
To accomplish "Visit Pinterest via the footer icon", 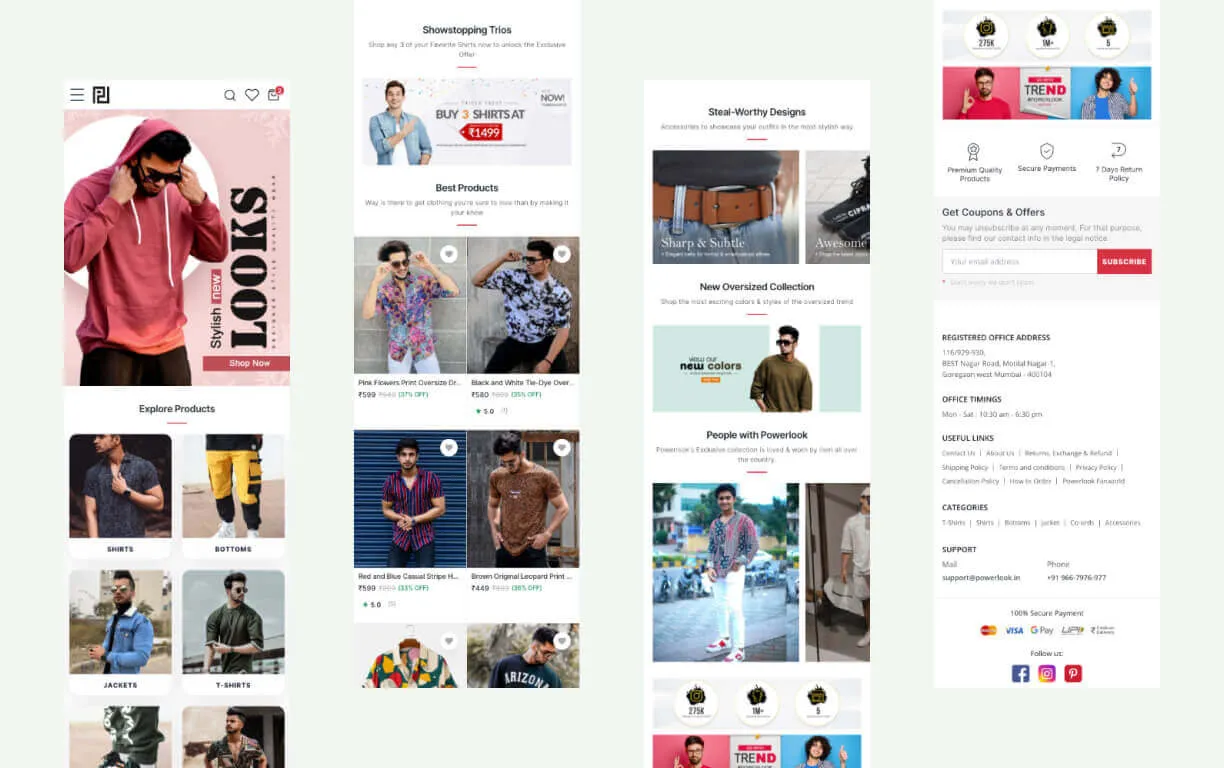I will pos(1073,673).
